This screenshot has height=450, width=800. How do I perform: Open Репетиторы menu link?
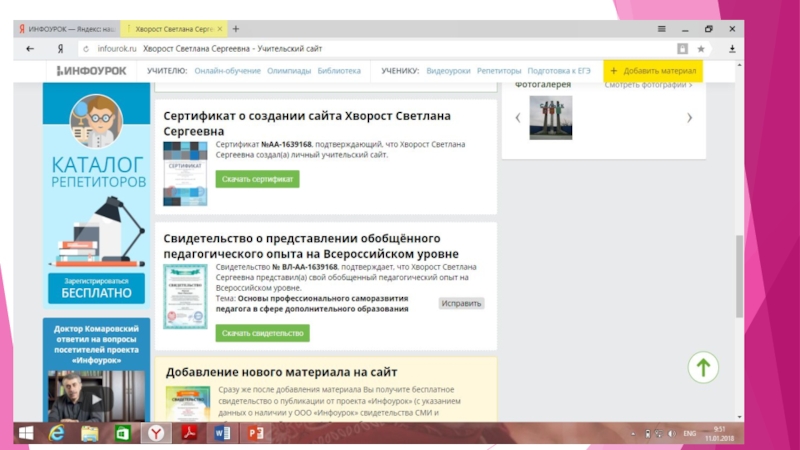tap(499, 71)
